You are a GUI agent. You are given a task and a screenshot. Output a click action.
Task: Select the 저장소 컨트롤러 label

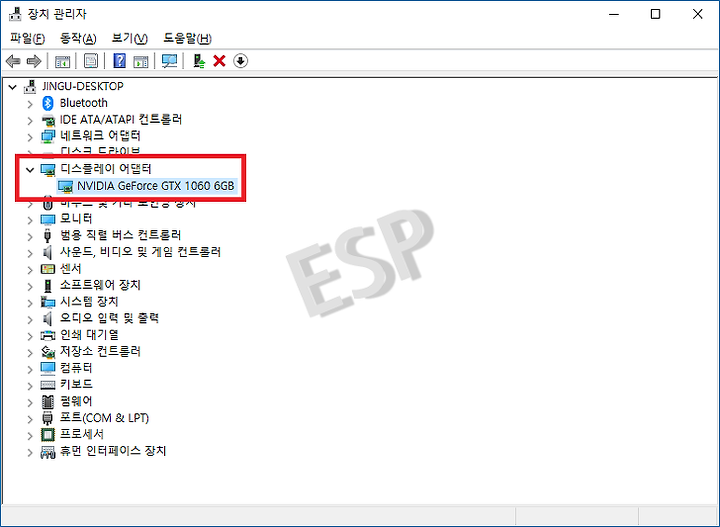click(100, 351)
